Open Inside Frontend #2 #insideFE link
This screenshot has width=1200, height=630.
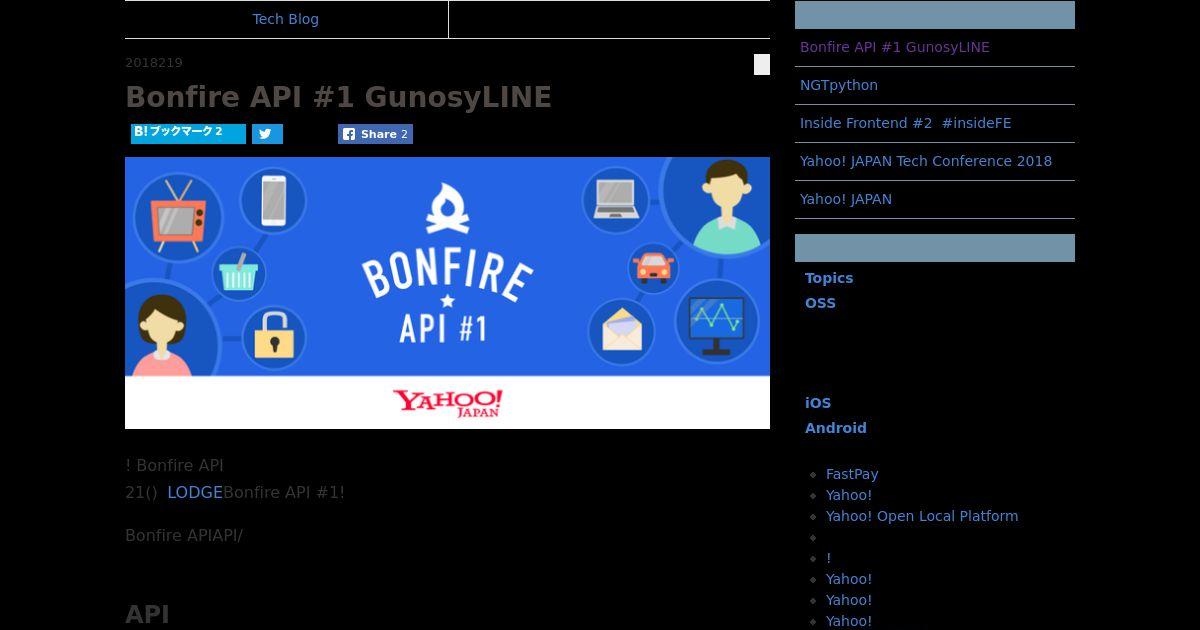coord(905,123)
